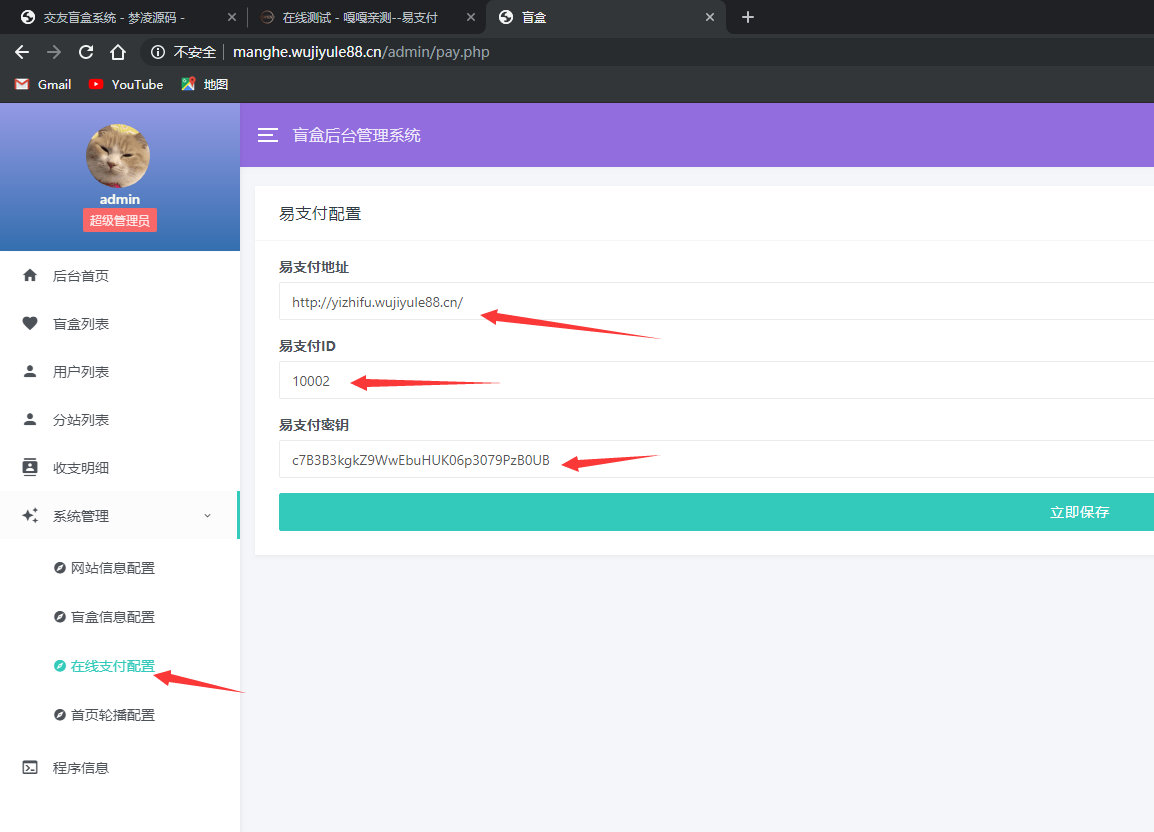Open the YouTube bookmark
Image resolution: width=1154 pixels, height=832 pixels.
coord(126,85)
